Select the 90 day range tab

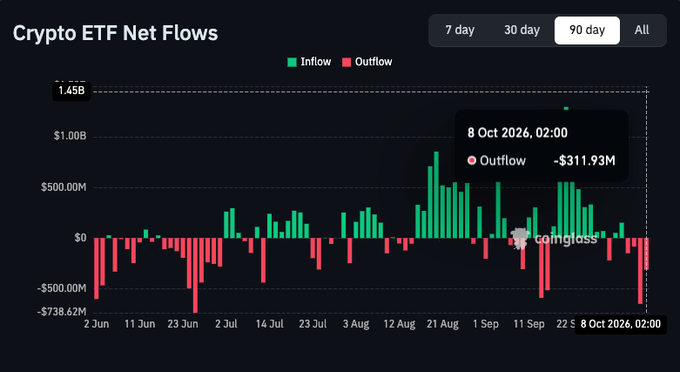tap(587, 30)
